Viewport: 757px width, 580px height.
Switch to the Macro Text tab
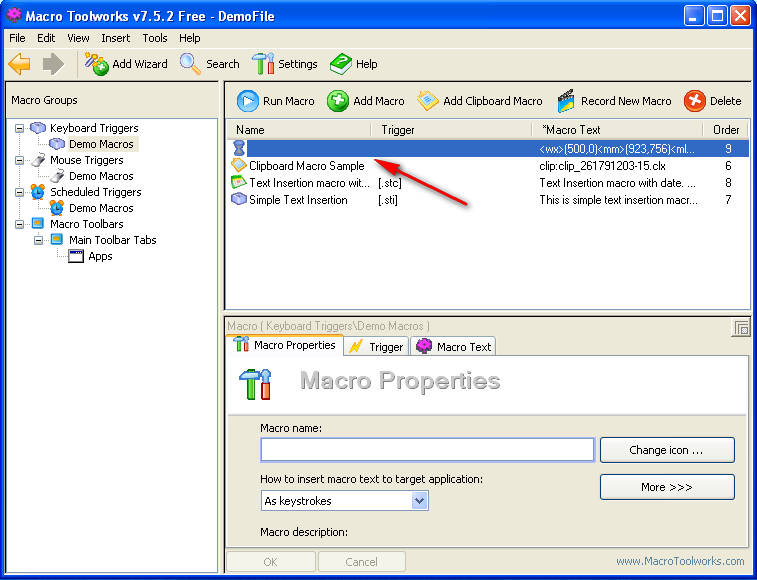pyautogui.click(x=453, y=347)
